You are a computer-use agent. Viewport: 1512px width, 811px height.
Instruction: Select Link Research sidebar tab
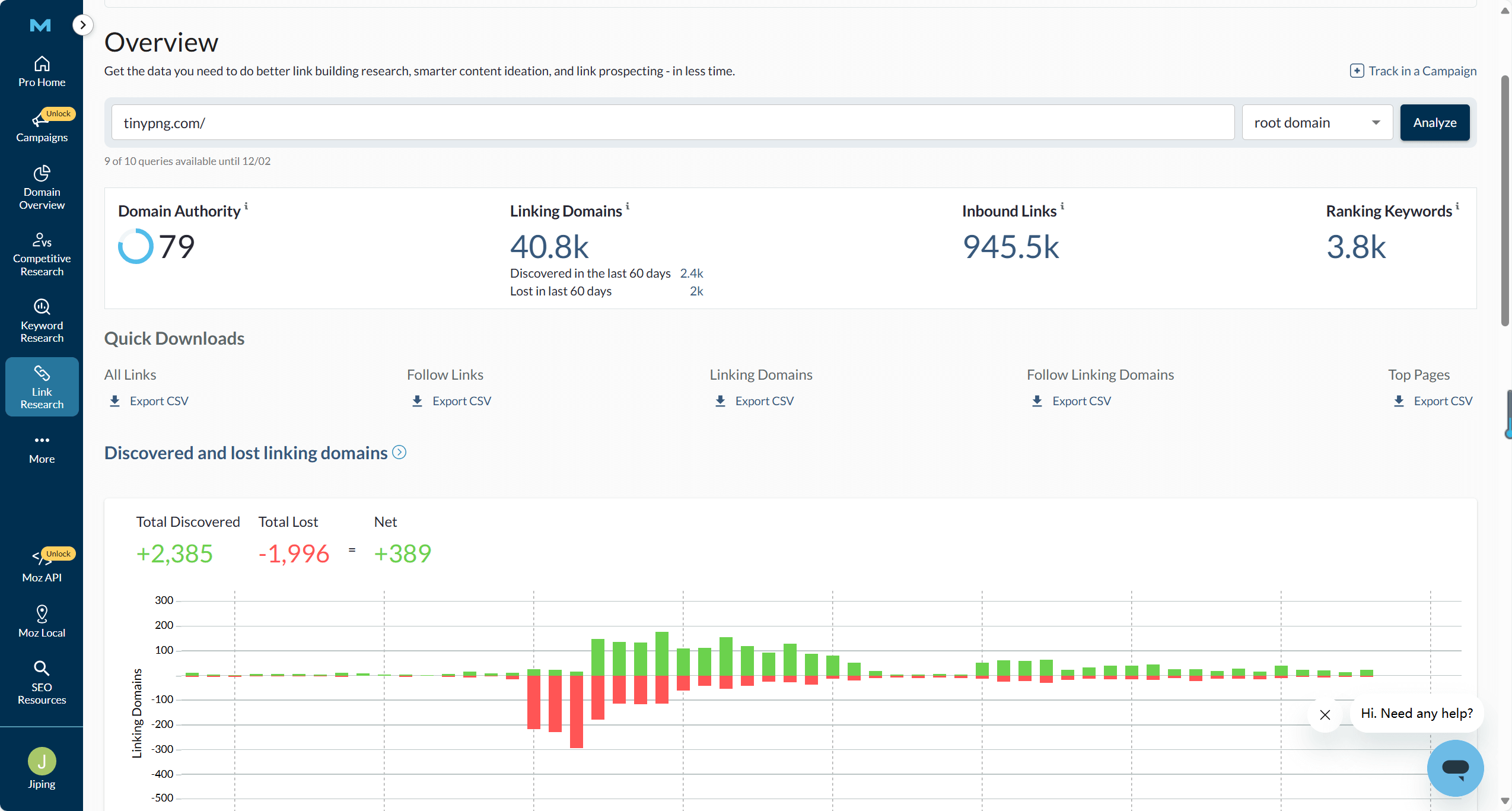42,387
